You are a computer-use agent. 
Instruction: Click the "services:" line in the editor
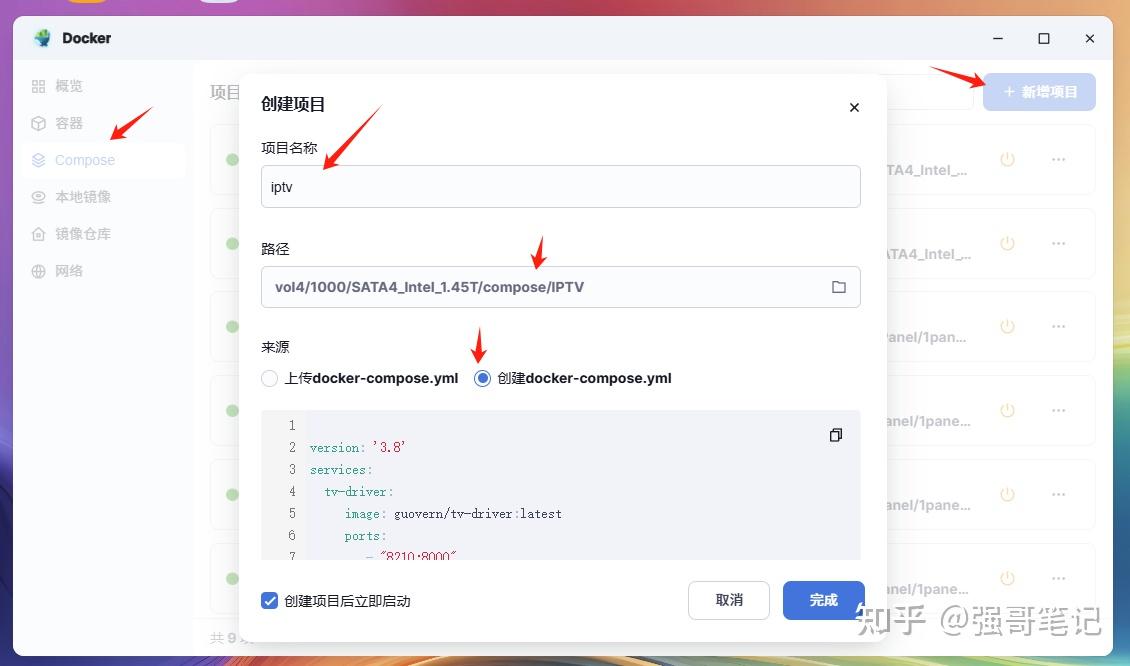(x=341, y=470)
